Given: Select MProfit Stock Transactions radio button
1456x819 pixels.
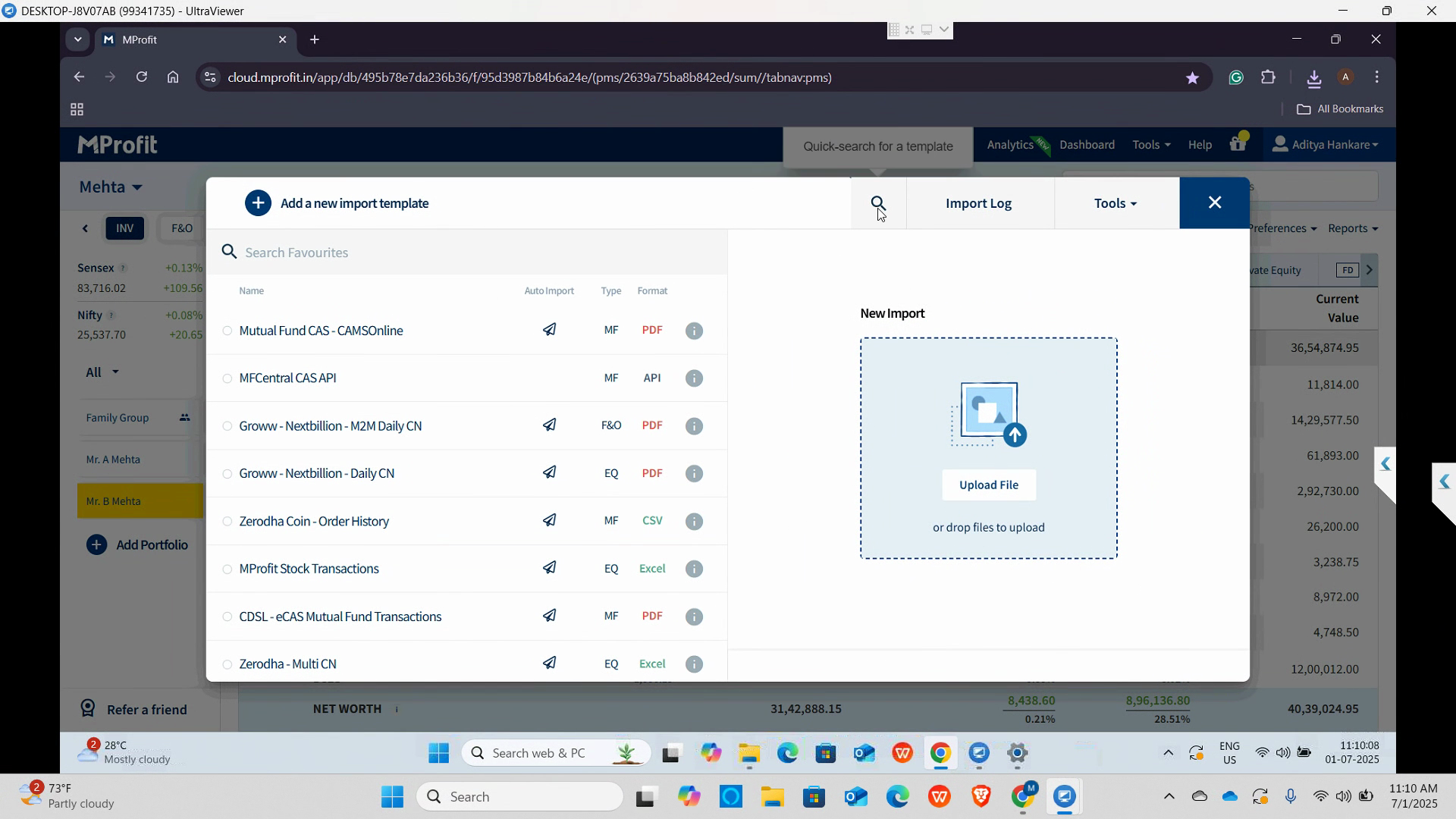Looking at the screenshot, I should point(227,570).
